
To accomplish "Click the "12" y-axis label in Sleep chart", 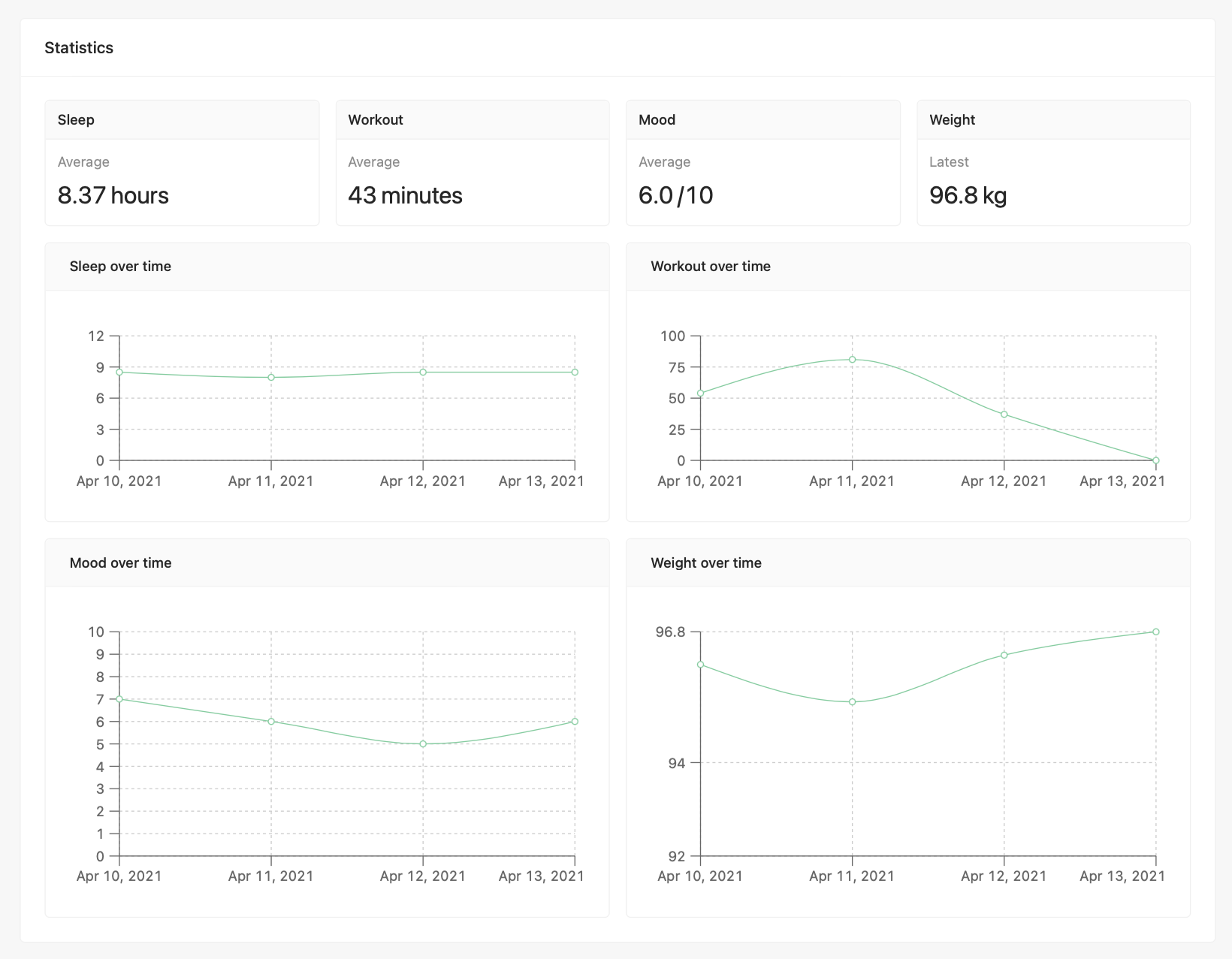I will point(96,336).
